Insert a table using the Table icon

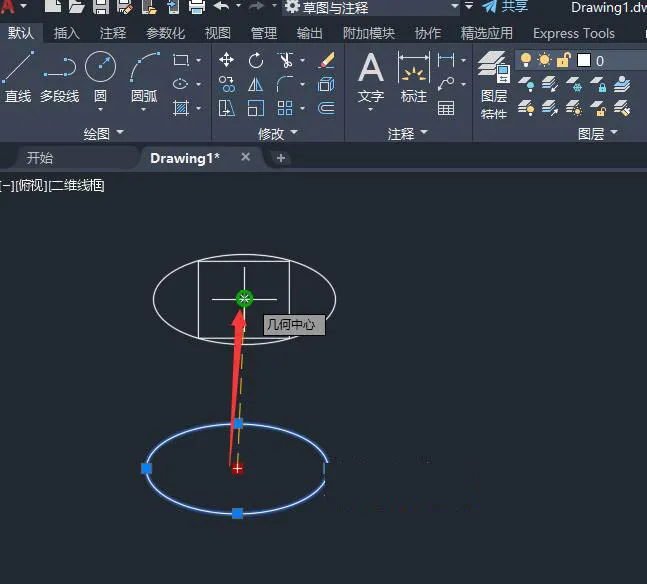(x=446, y=108)
